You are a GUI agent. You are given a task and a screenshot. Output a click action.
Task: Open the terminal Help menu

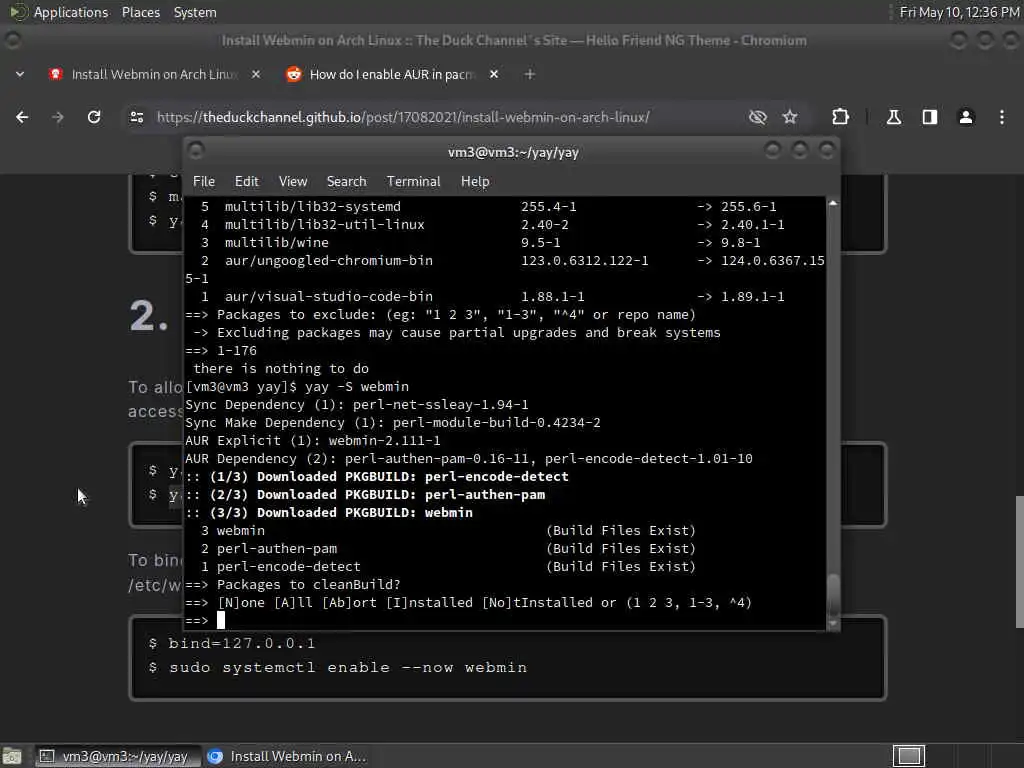[475, 182]
